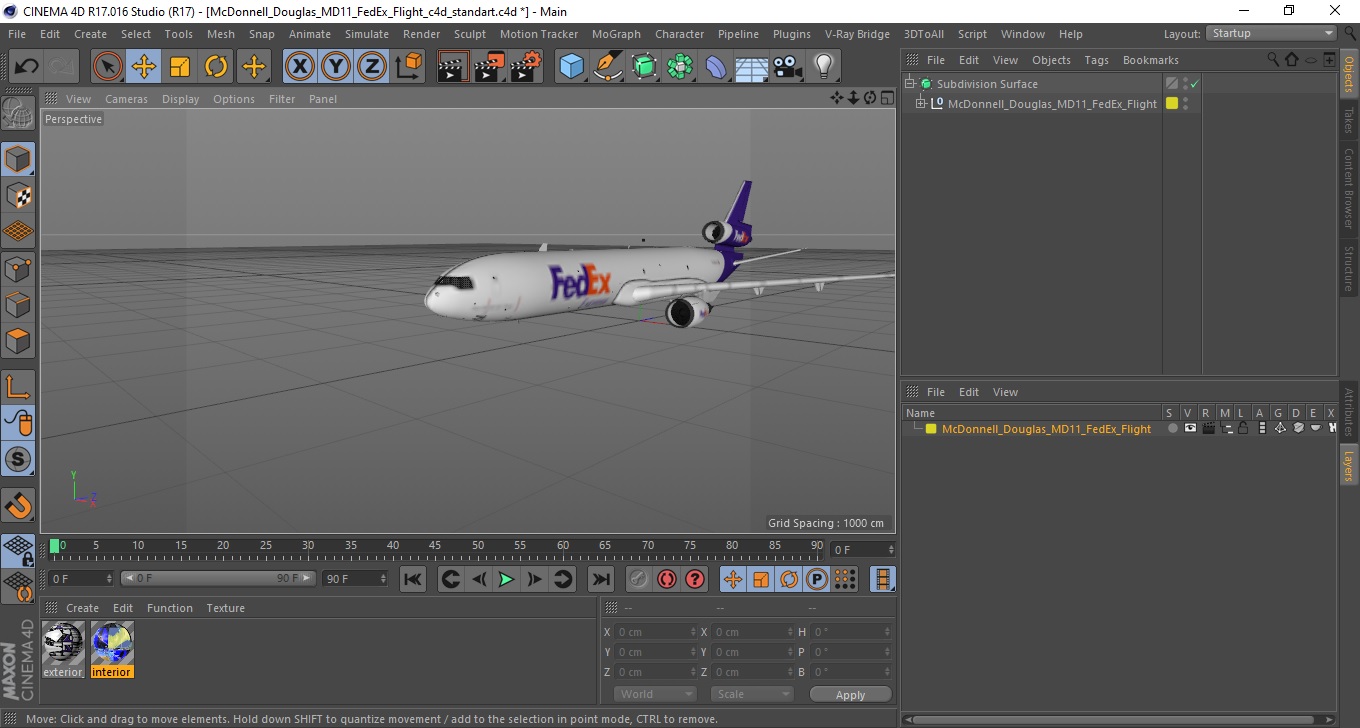
Task: Switch to Polygons mode
Action: (18, 341)
